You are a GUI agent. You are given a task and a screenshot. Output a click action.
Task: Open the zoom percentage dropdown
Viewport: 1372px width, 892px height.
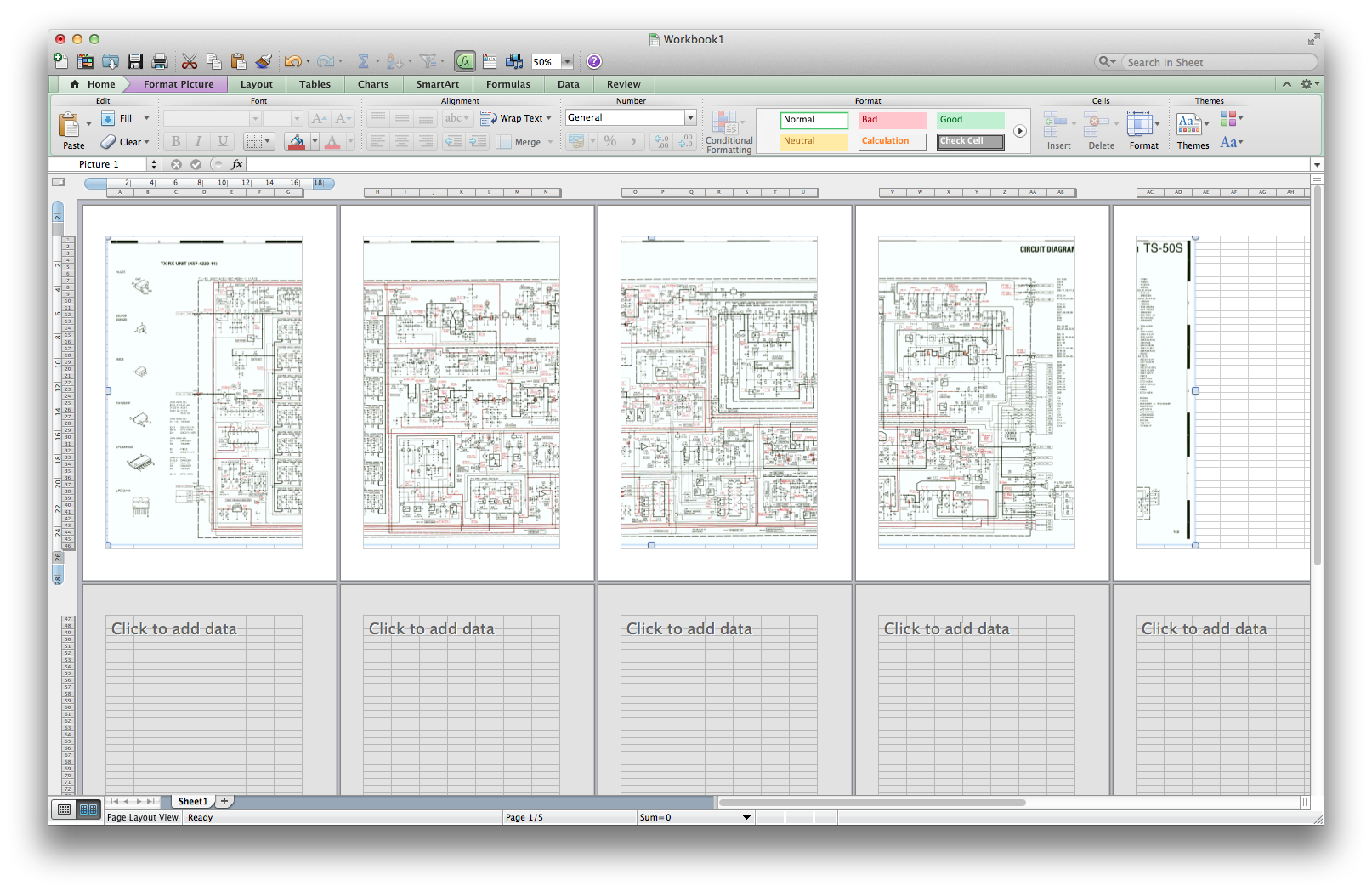567,62
